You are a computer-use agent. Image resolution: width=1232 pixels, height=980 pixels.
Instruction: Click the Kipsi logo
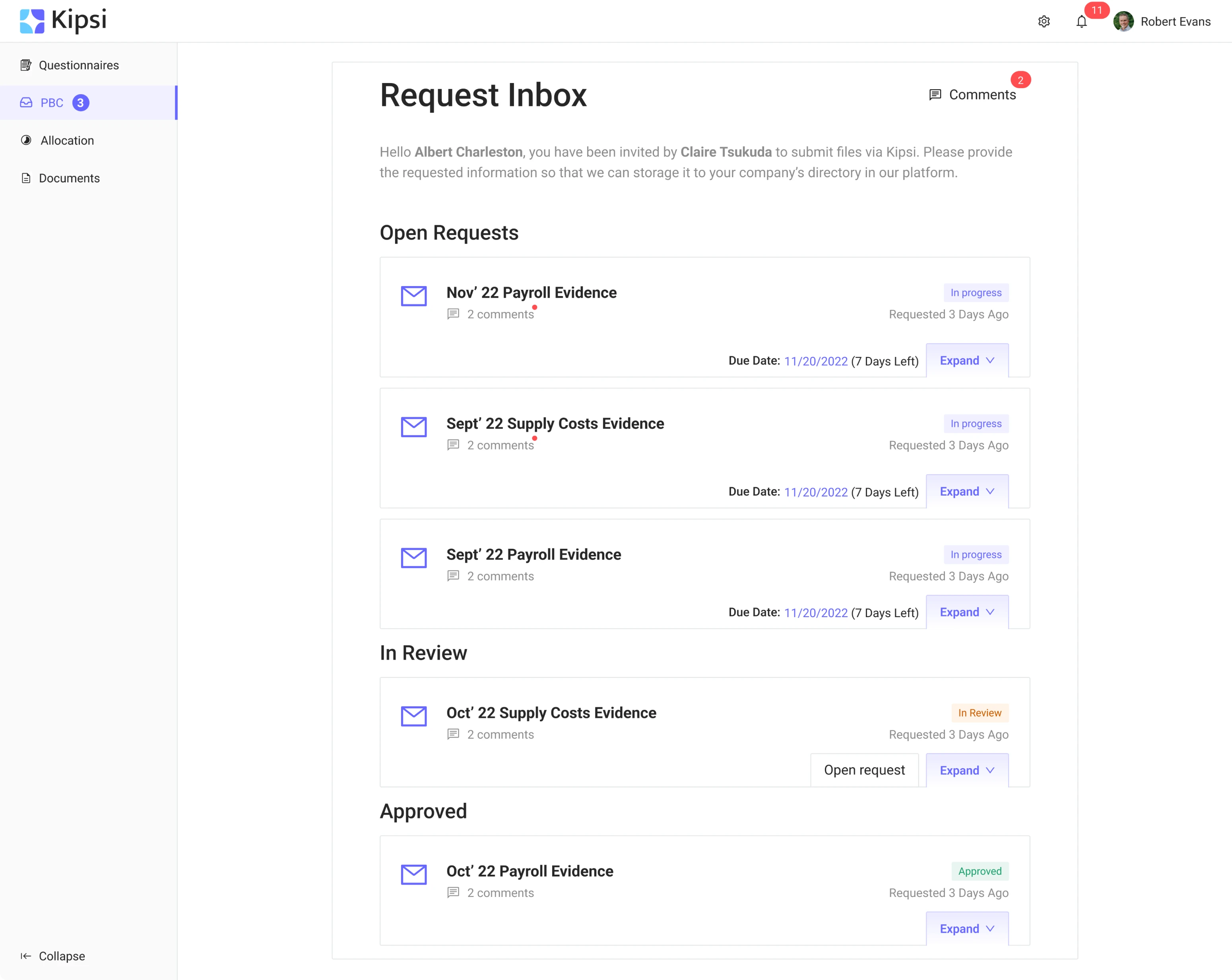(63, 21)
